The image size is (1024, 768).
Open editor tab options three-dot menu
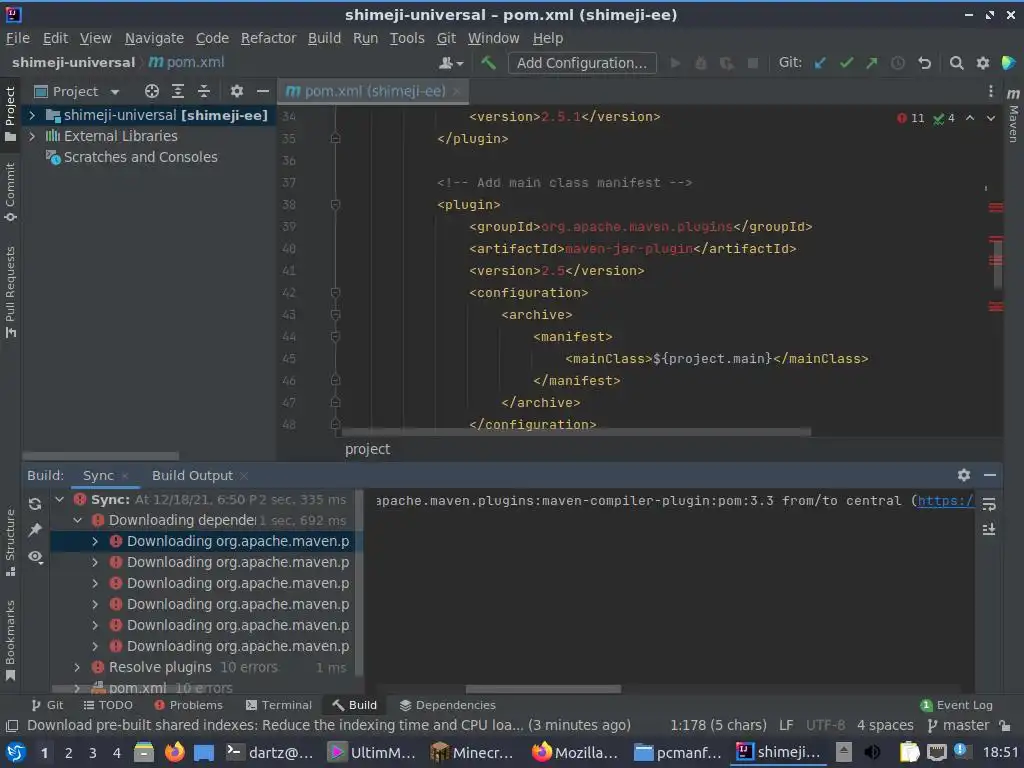click(x=990, y=91)
